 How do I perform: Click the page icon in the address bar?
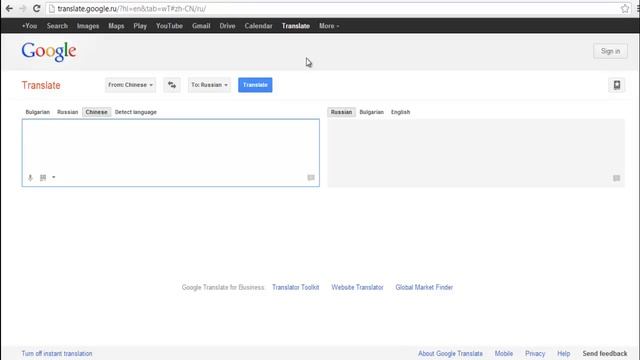point(51,9)
